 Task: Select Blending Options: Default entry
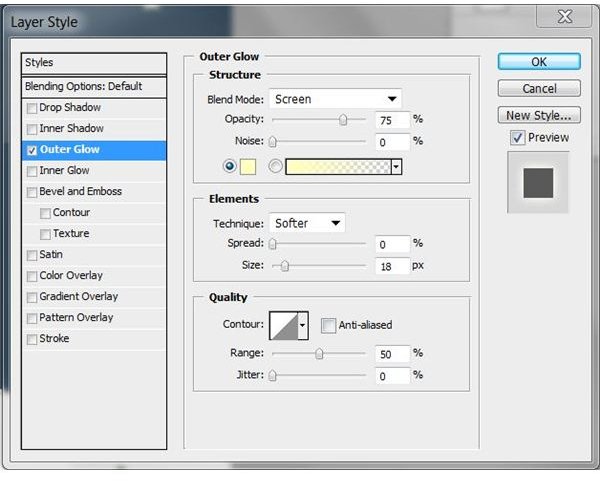click(x=94, y=86)
